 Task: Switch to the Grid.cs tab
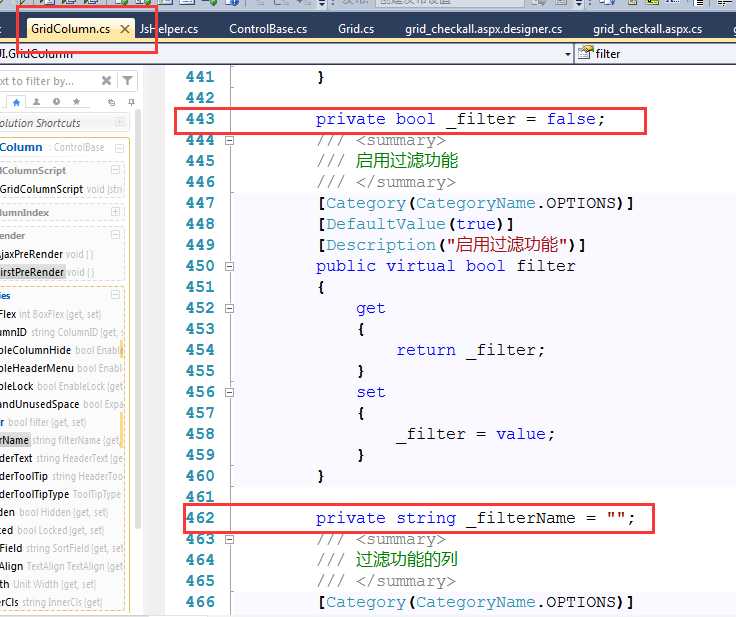click(356, 29)
